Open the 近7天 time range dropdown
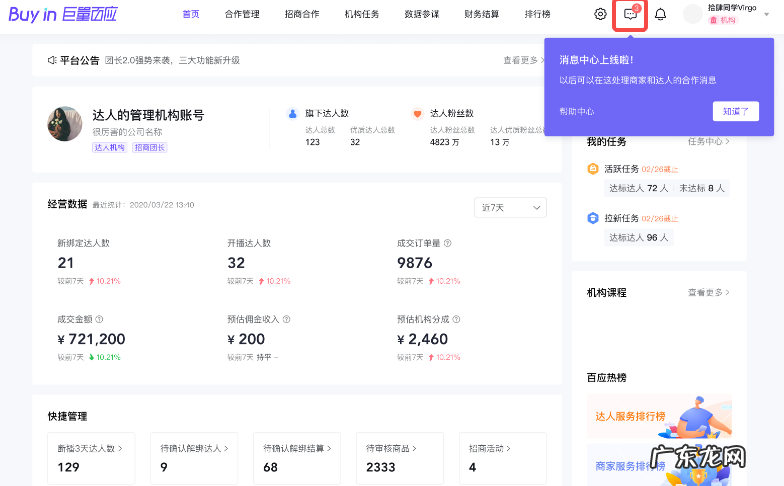The height and width of the screenshot is (486, 784). pyautogui.click(x=510, y=208)
